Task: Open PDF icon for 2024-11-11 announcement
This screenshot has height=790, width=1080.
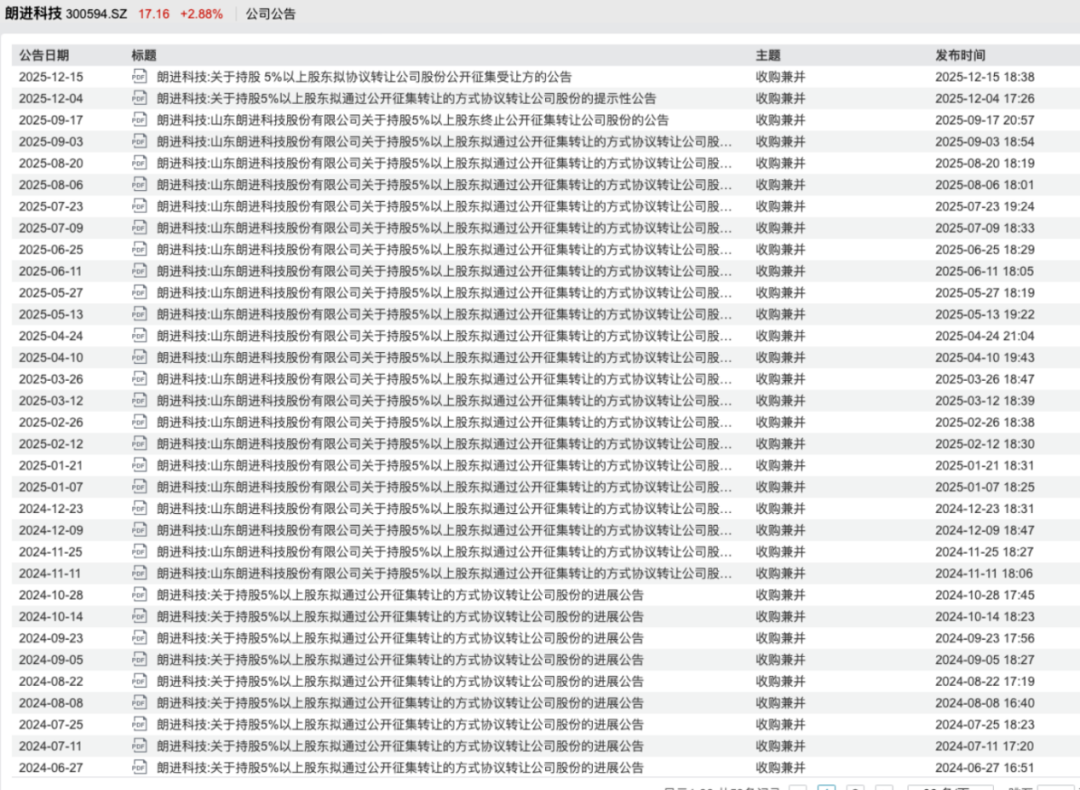Action: [139, 573]
